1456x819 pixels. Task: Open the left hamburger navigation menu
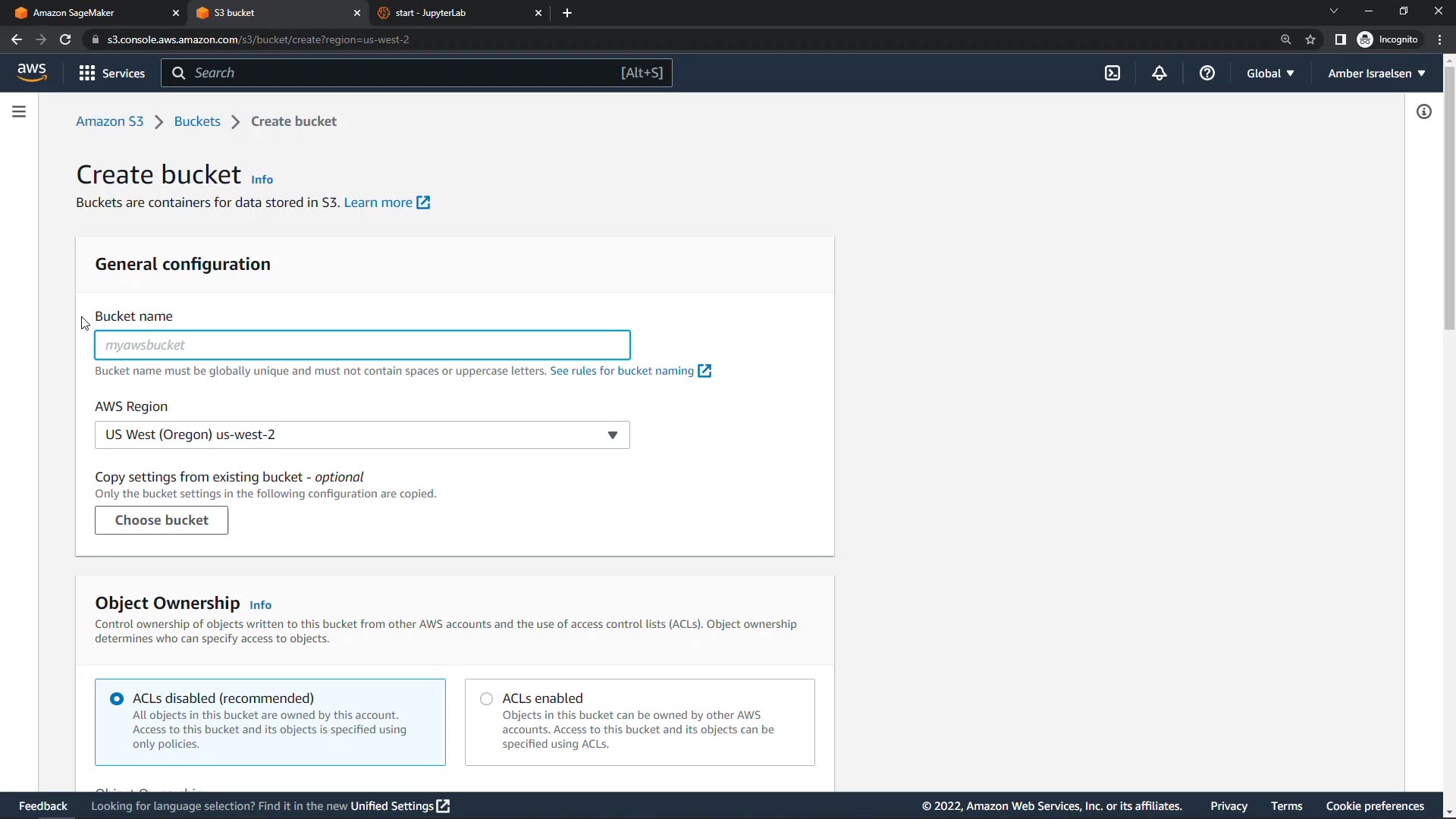pyautogui.click(x=19, y=111)
